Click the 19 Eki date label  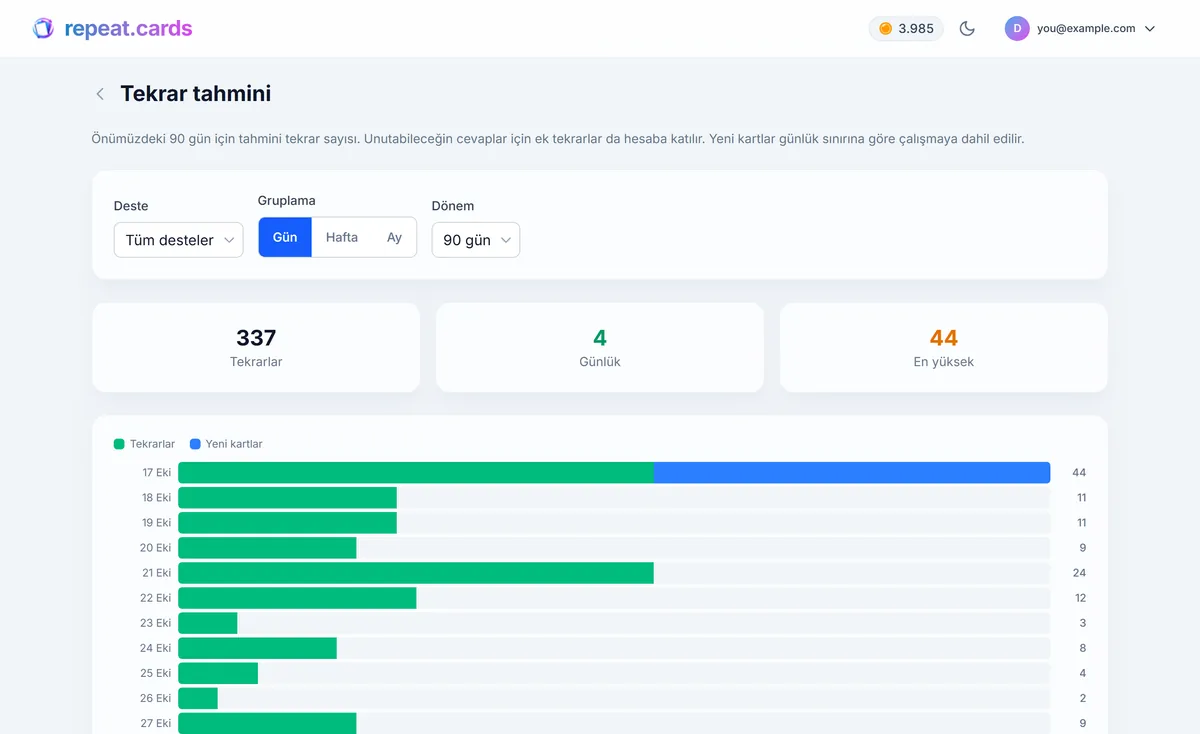pos(156,523)
